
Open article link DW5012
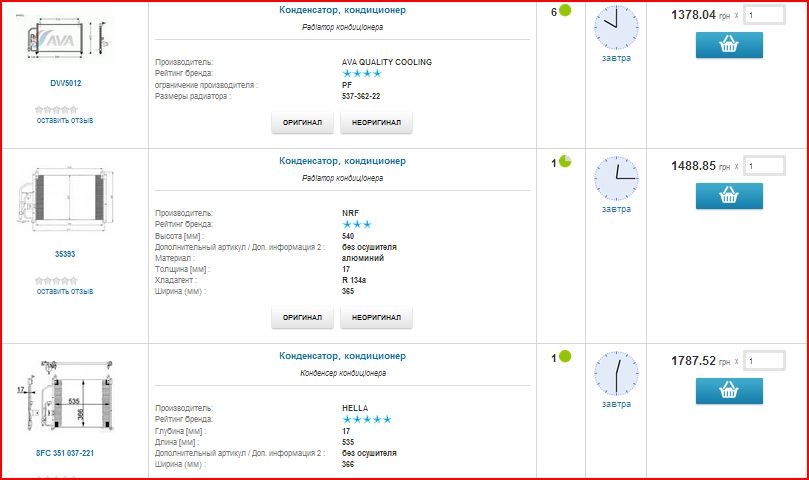click(66, 83)
